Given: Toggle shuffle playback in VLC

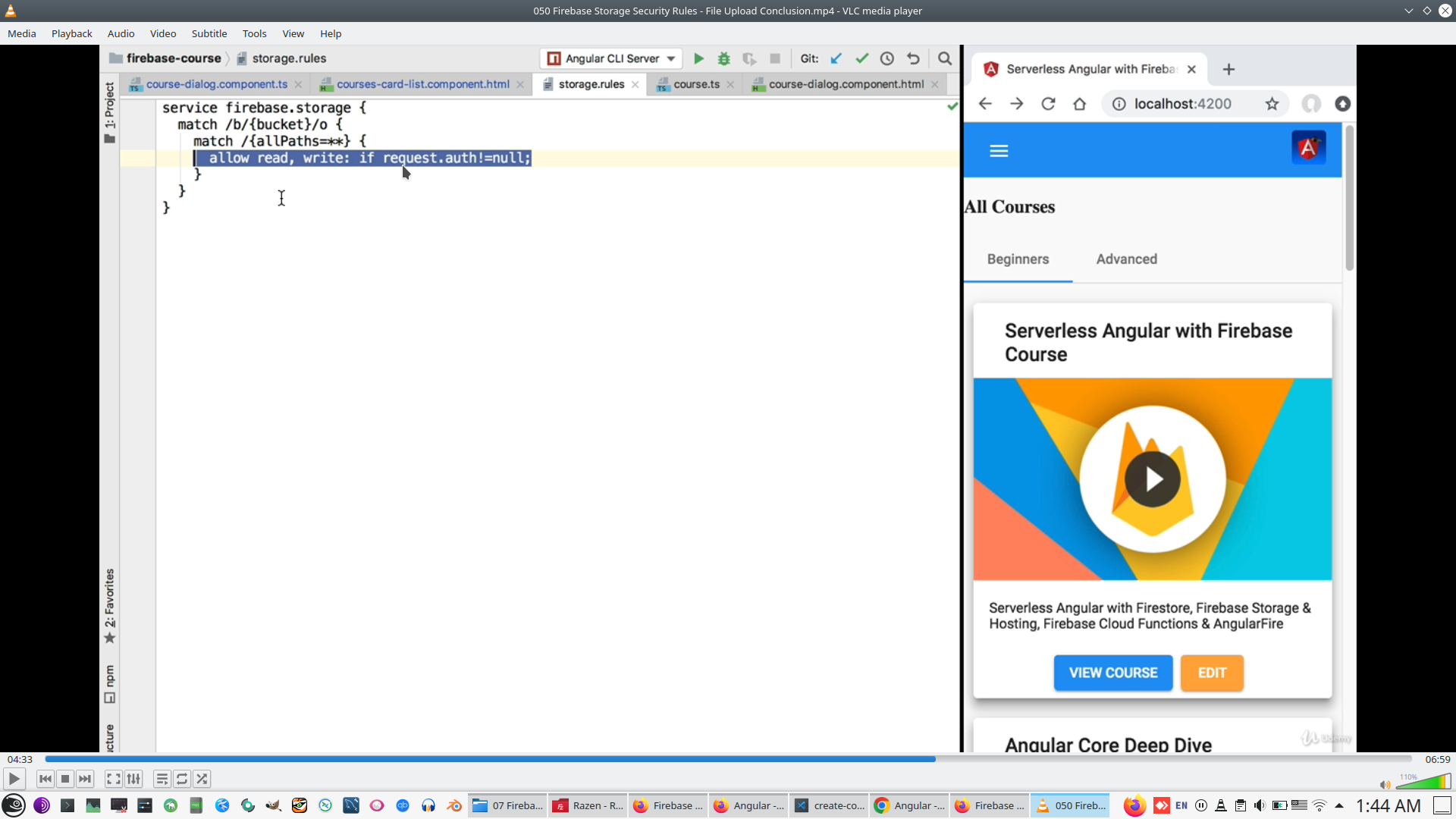Looking at the screenshot, I should (202, 779).
